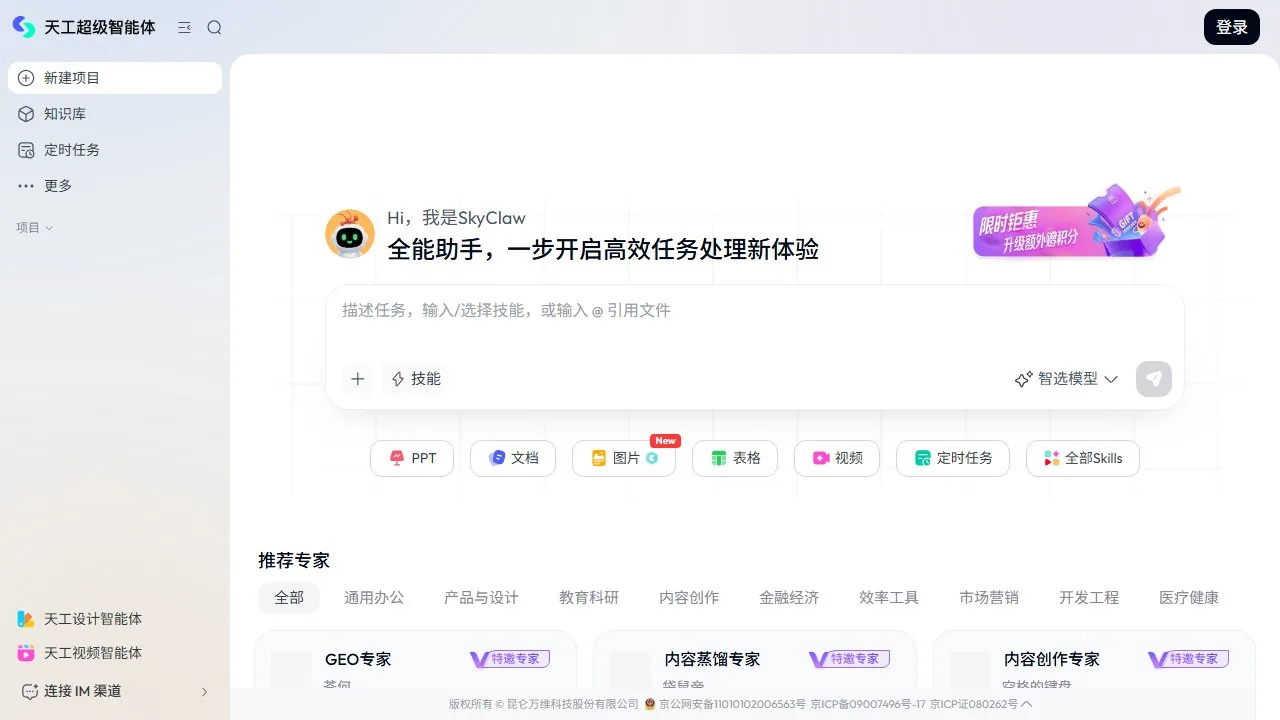Viewport: 1280px width, 720px height.
Task: Open the 智选模型 model dropdown
Action: click(1066, 379)
